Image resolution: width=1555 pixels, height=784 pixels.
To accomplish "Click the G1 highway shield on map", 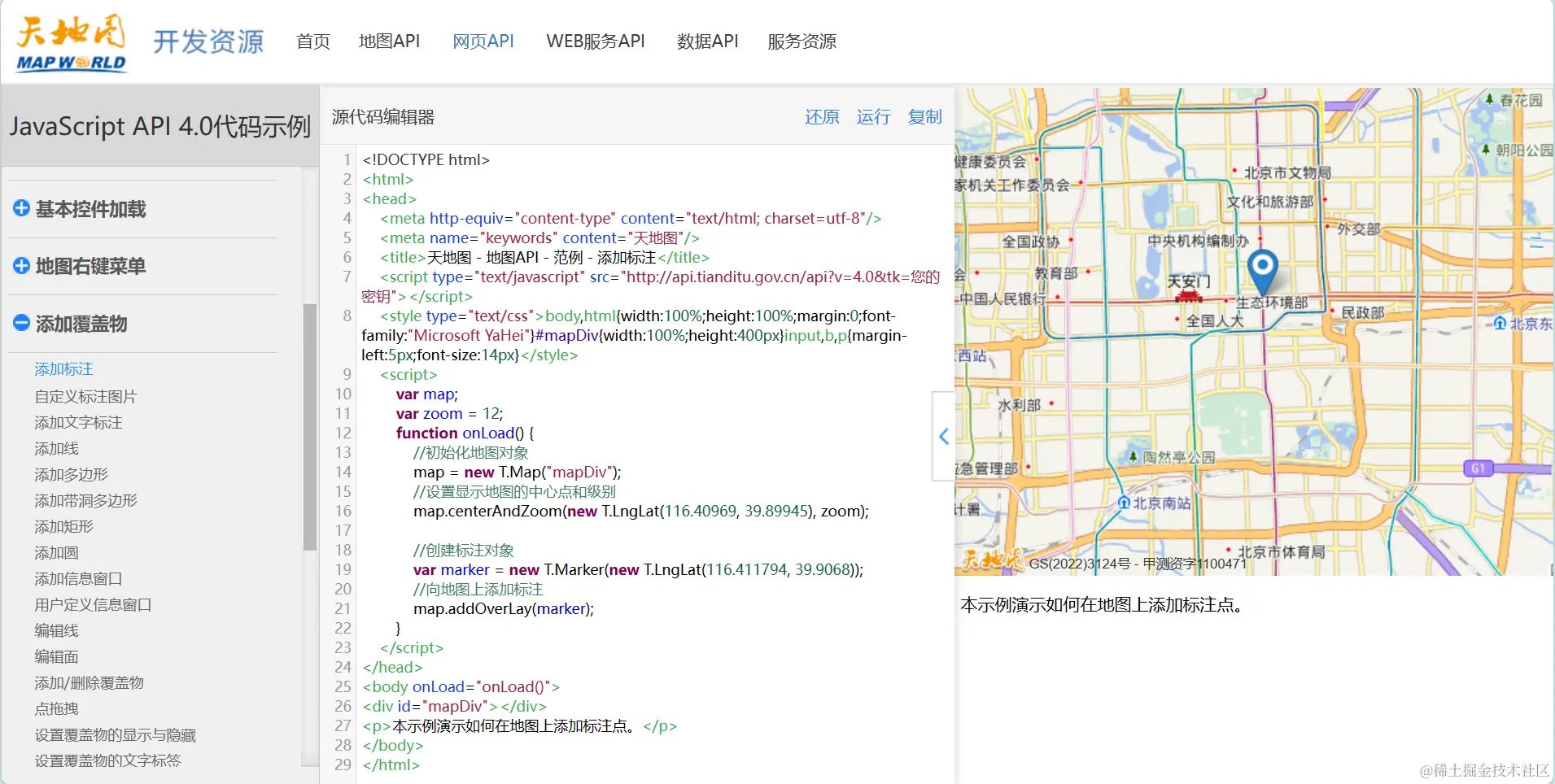I will point(1478,468).
